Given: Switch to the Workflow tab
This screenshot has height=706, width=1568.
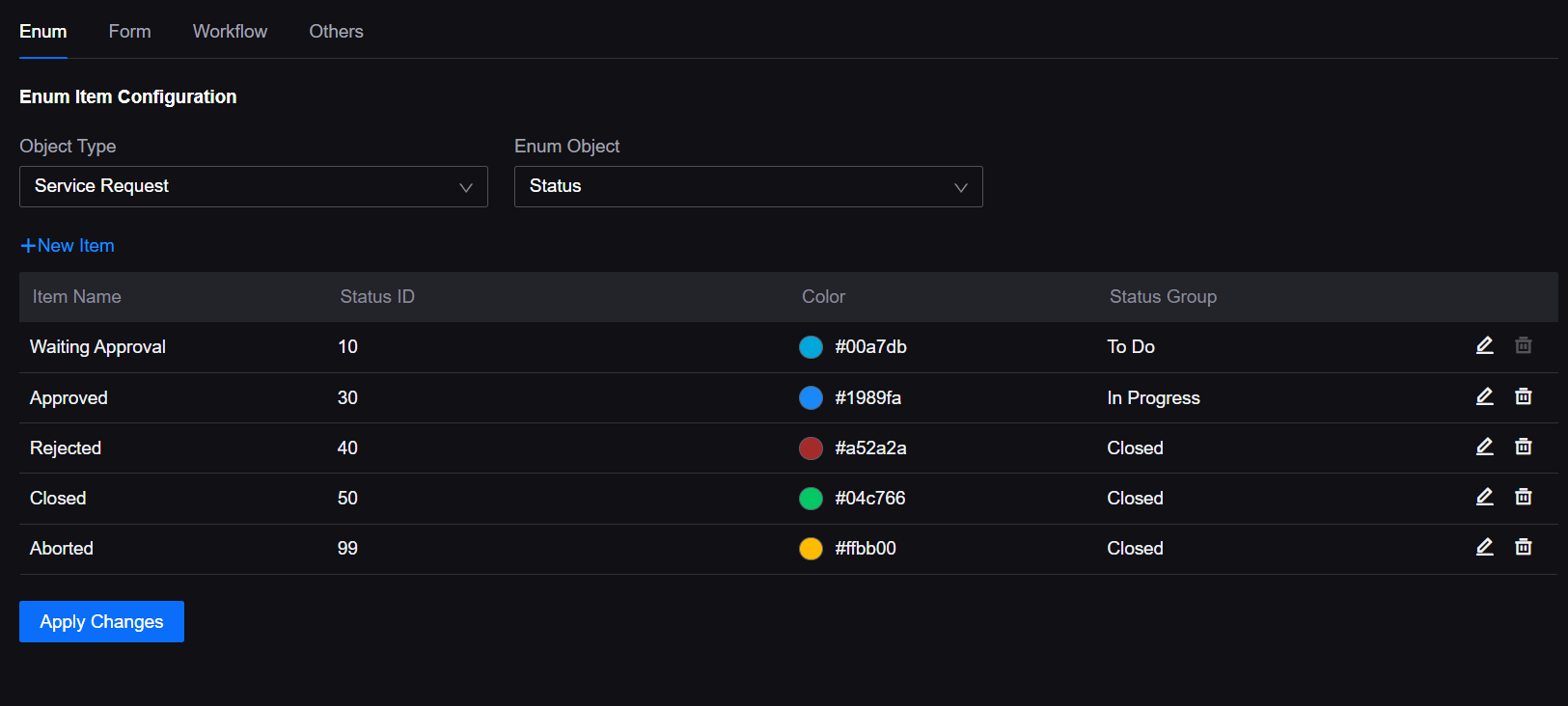Looking at the screenshot, I should pyautogui.click(x=230, y=32).
